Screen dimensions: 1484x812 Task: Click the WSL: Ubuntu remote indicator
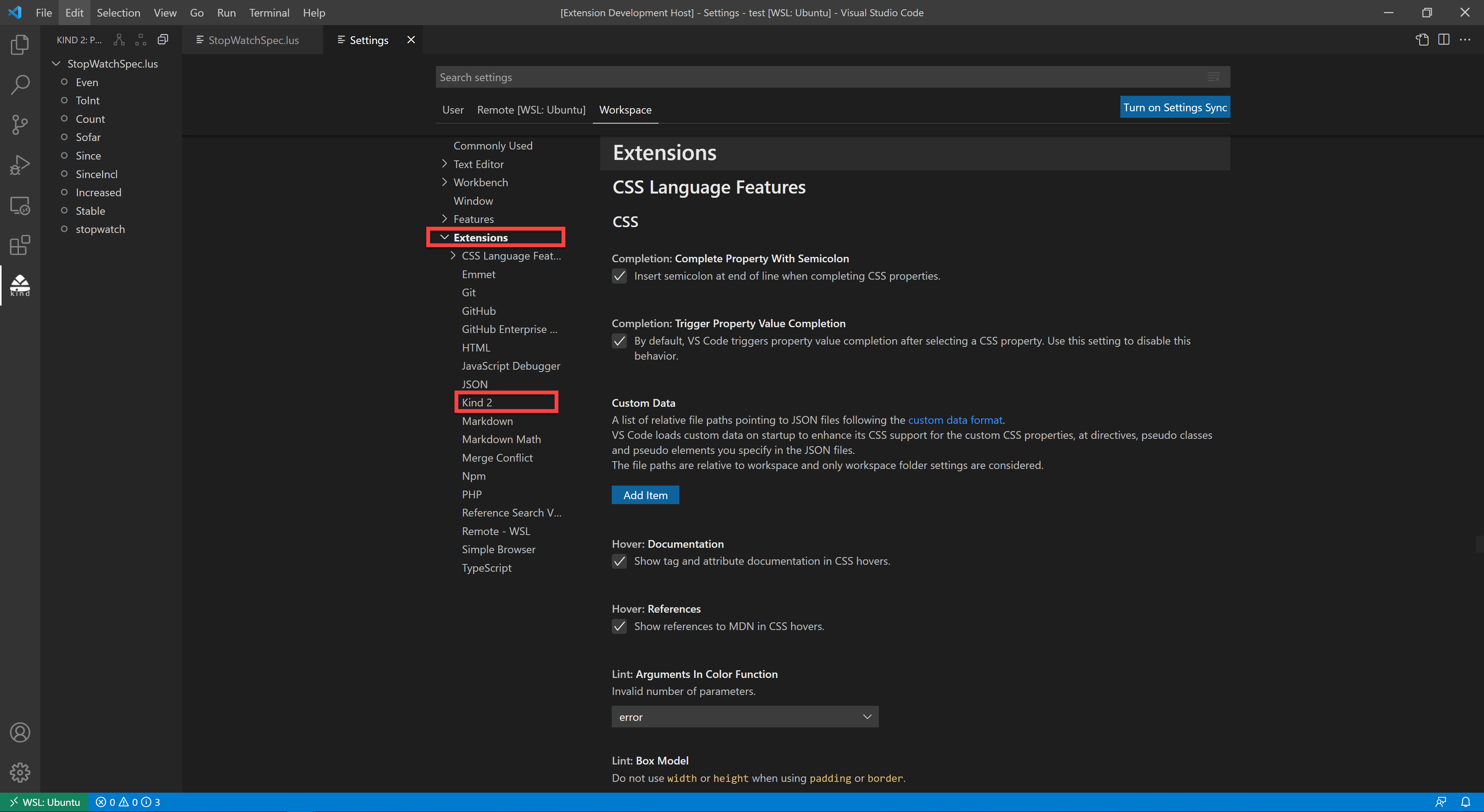click(44, 802)
